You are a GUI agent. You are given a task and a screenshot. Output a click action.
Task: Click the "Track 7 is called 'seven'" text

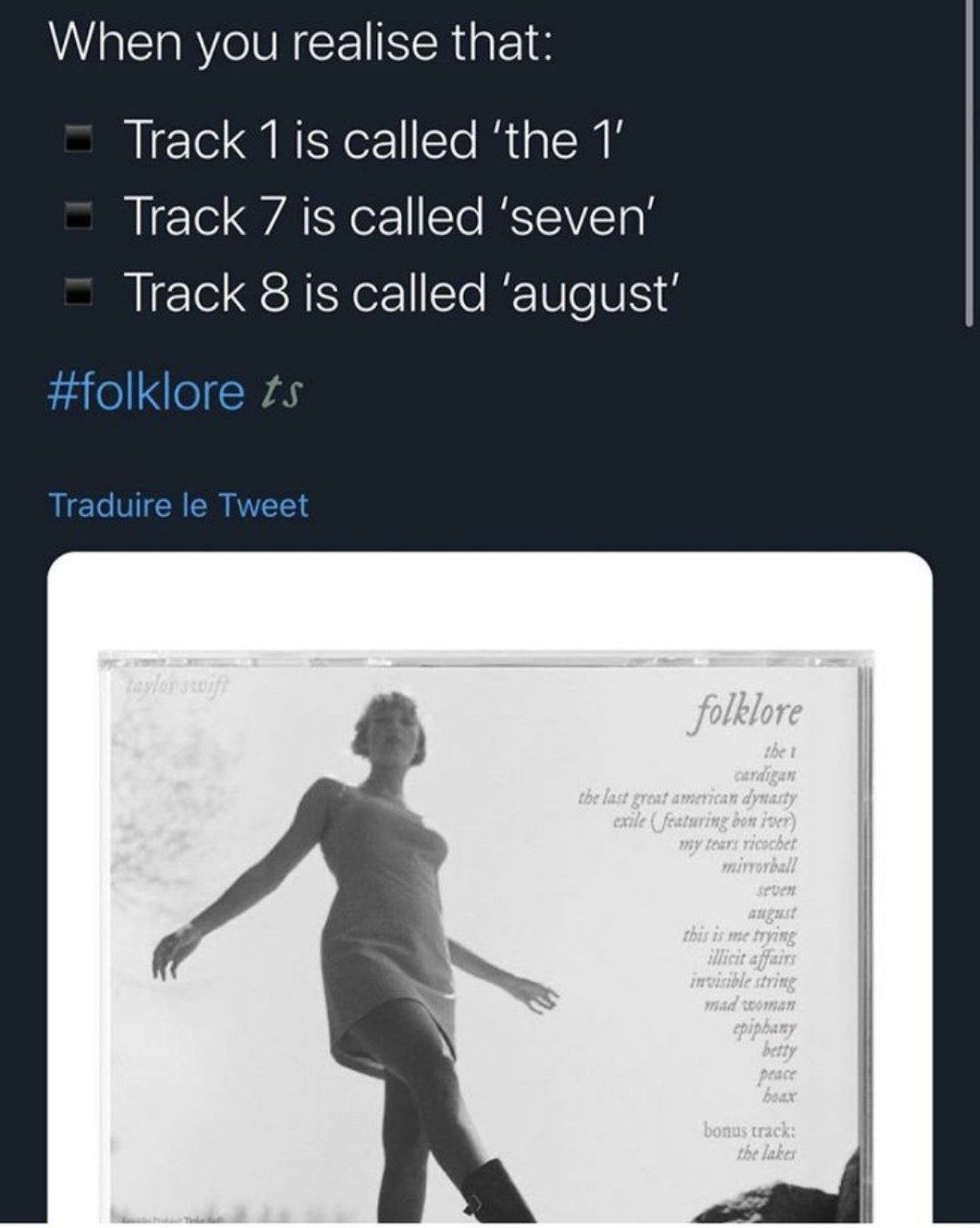click(x=388, y=216)
